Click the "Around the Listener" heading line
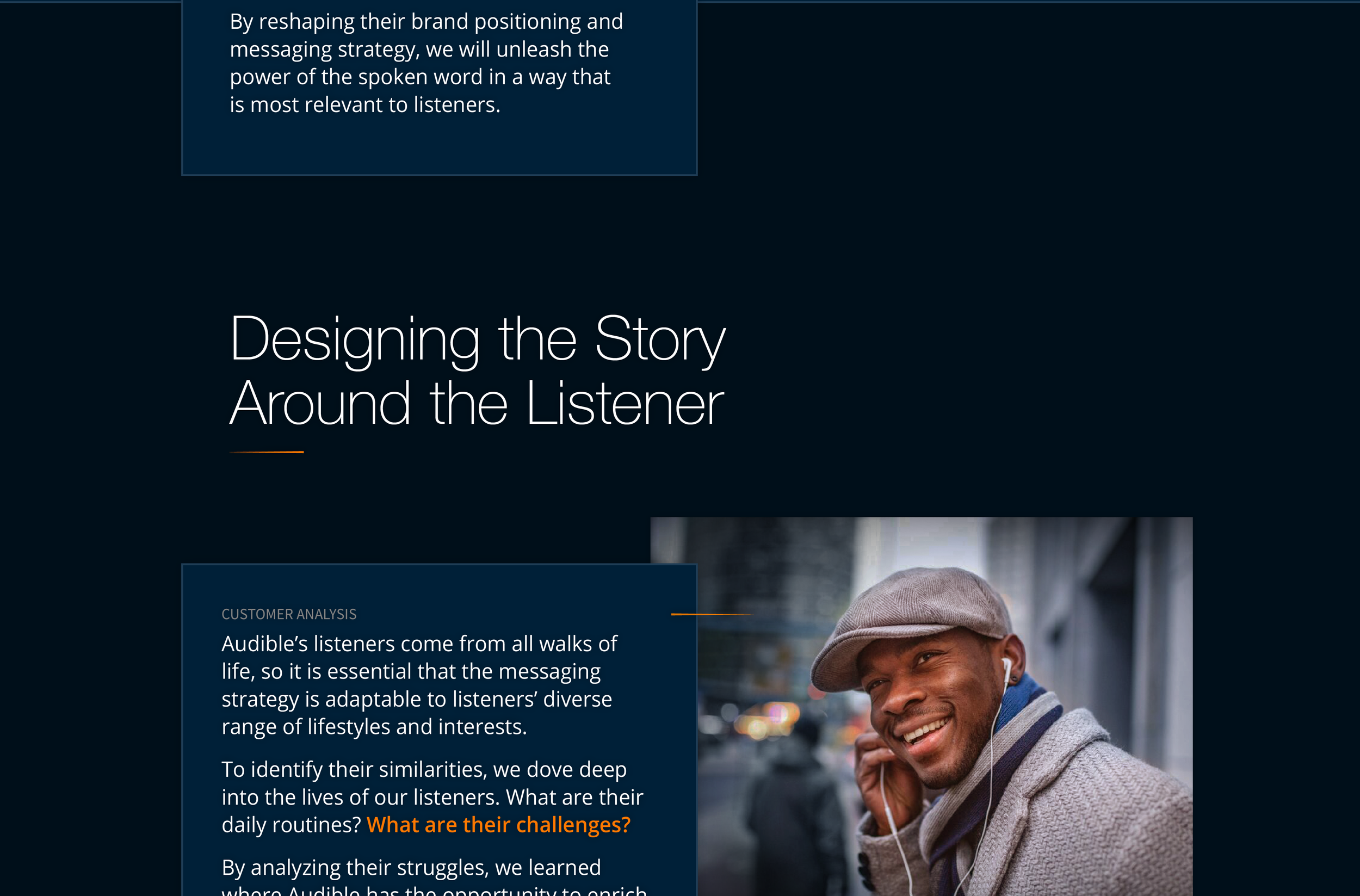This screenshot has height=896, width=1360. pyautogui.click(x=477, y=404)
